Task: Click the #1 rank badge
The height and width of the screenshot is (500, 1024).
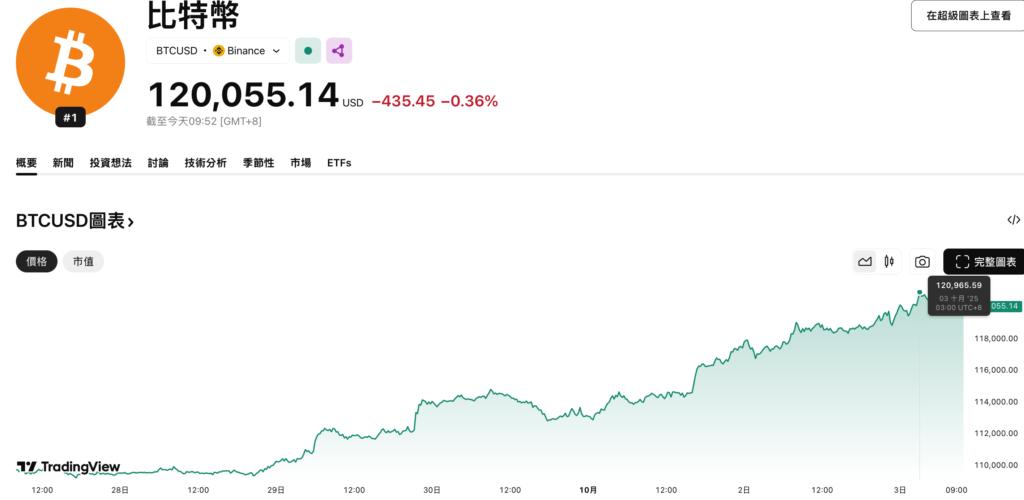Action: pos(70,118)
